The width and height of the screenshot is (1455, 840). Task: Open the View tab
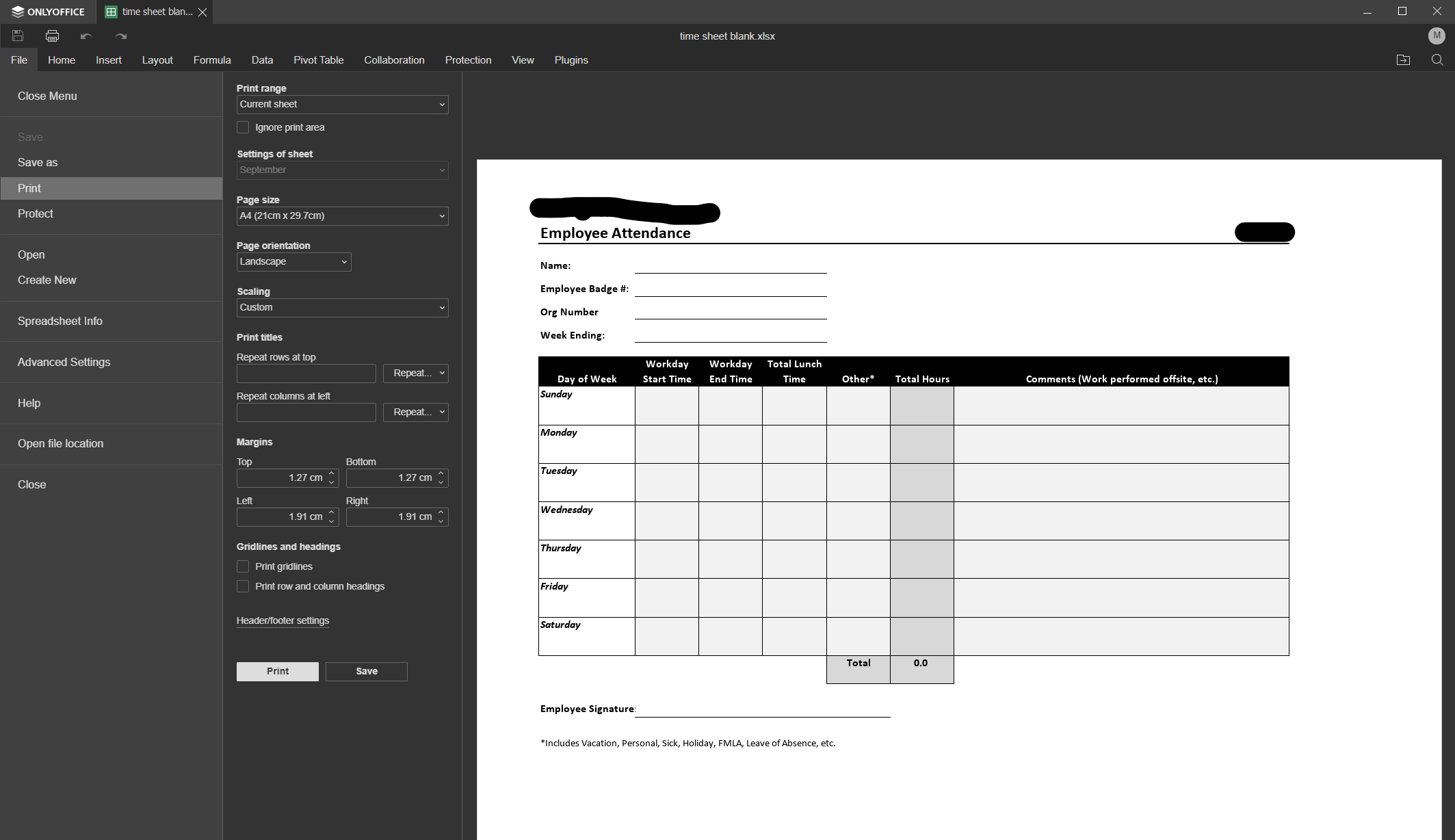523,60
